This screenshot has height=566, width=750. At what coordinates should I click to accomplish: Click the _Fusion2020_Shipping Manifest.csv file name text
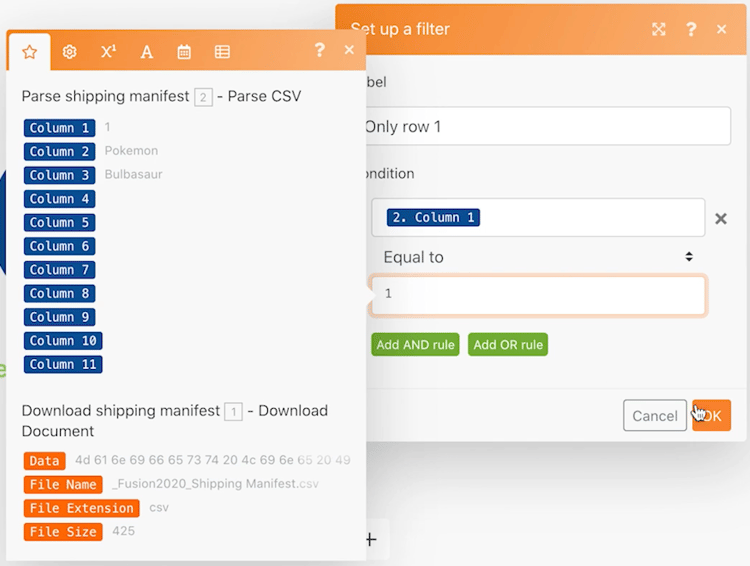coord(215,484)
